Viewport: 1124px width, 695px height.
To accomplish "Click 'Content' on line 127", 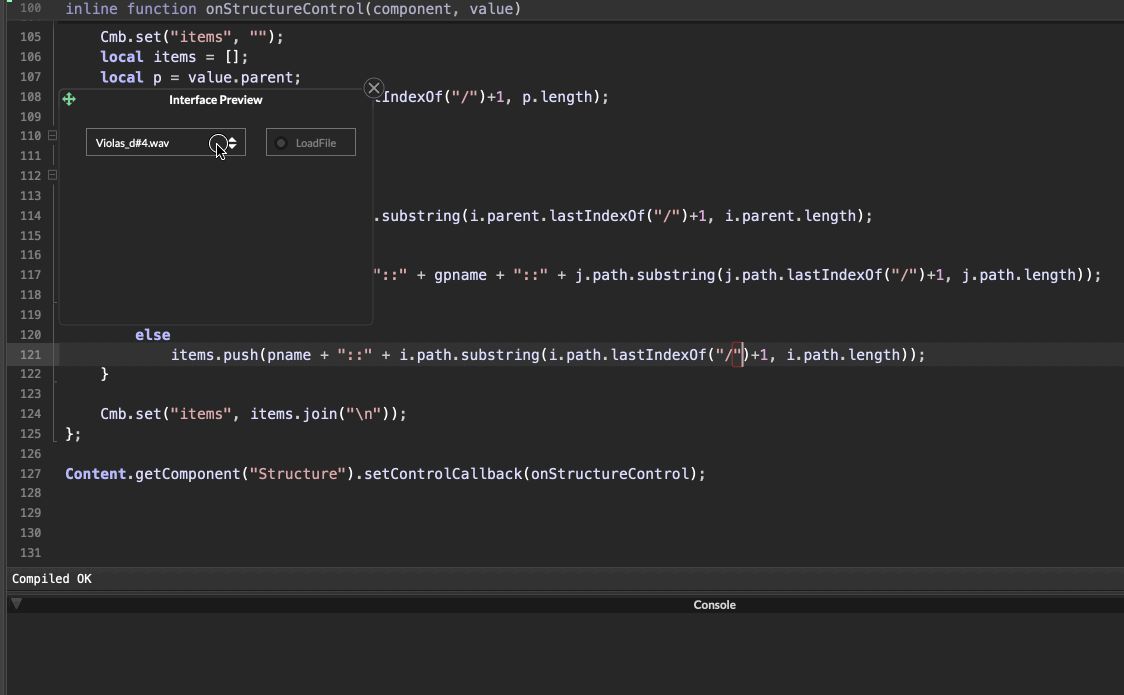I will tap(95, 474).
